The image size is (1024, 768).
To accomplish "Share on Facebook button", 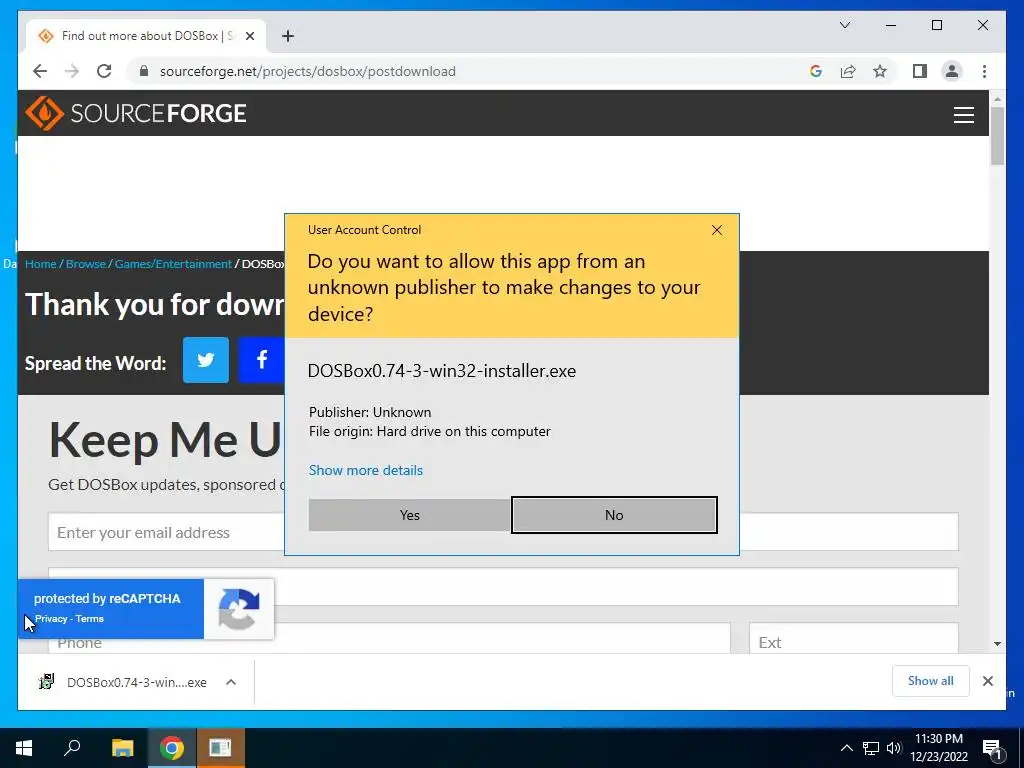I will (261, 360).
